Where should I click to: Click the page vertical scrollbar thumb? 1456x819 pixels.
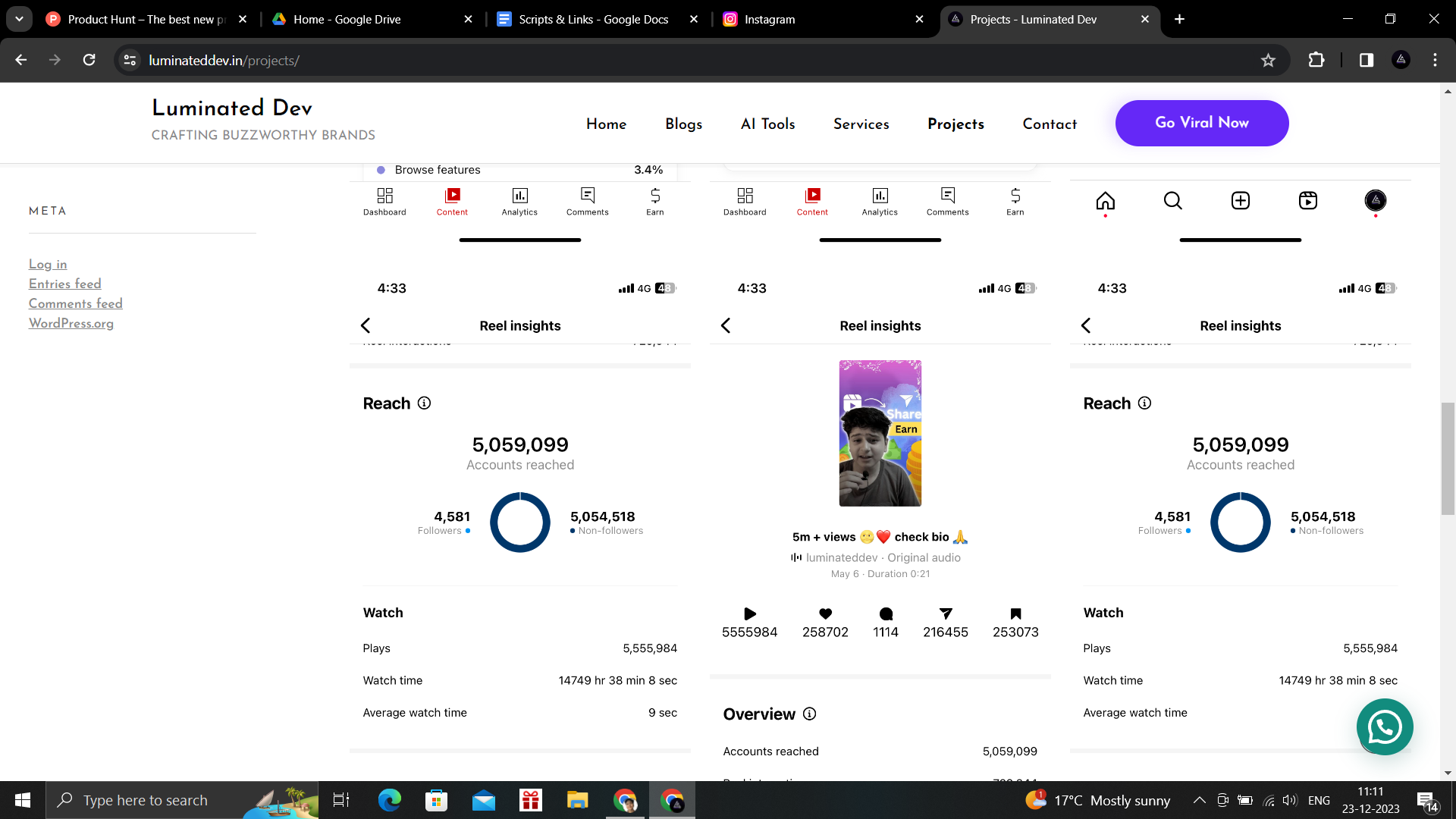coord(1448,459)
